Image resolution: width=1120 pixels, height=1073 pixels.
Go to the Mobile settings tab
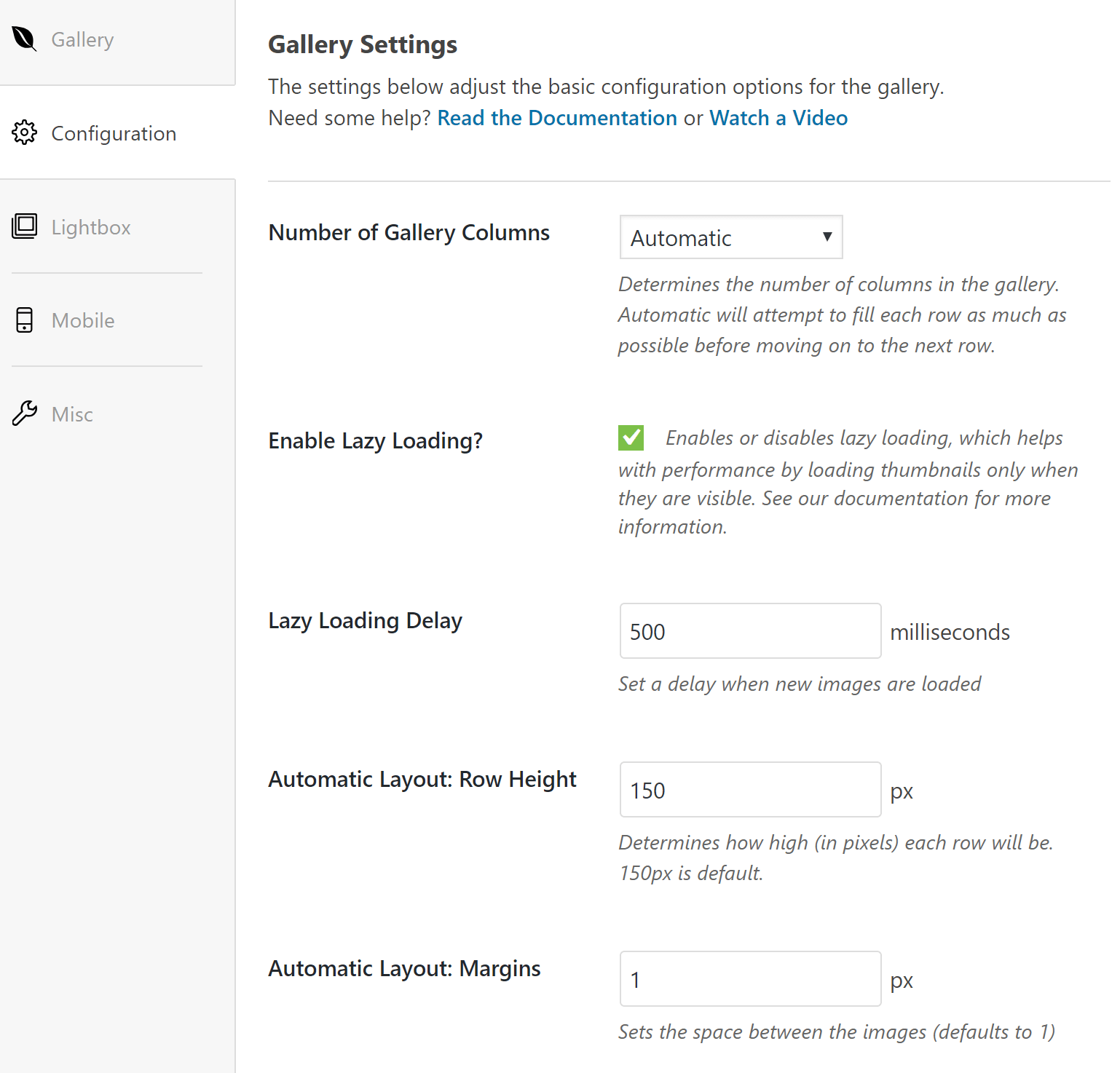pyautogui.click(x=83, y=321)
